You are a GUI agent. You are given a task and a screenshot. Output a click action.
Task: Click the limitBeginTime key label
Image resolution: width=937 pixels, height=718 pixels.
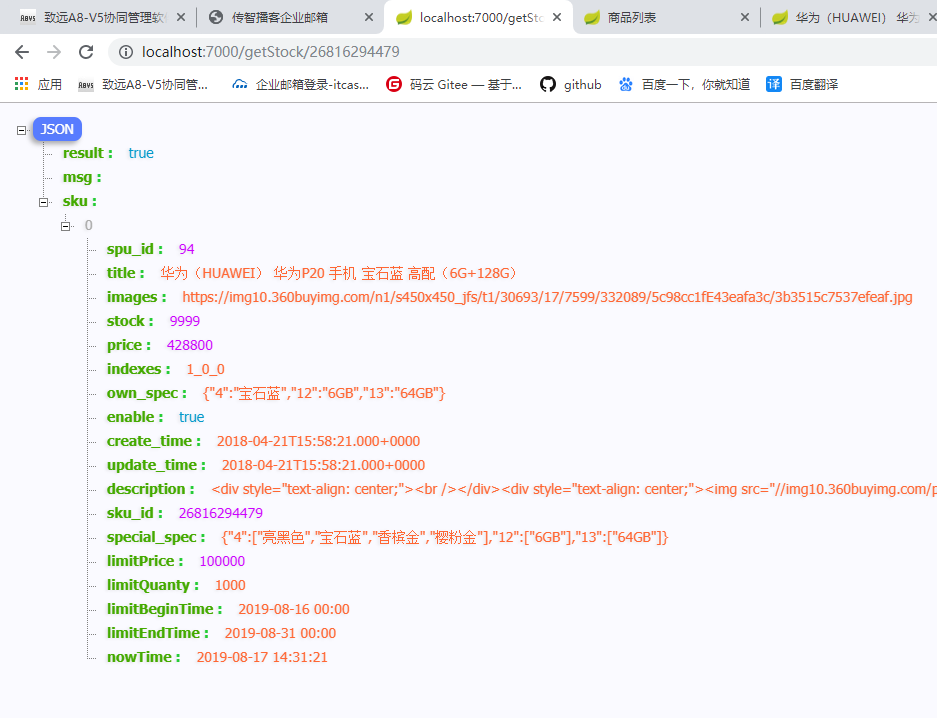pyautogui.click(x=164, y=609)
